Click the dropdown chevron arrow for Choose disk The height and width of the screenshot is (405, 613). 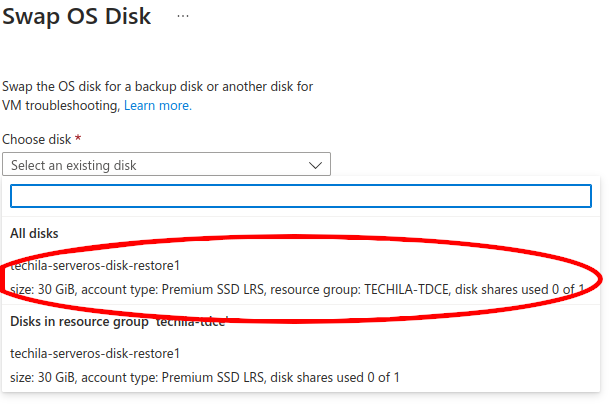point(316,165)
